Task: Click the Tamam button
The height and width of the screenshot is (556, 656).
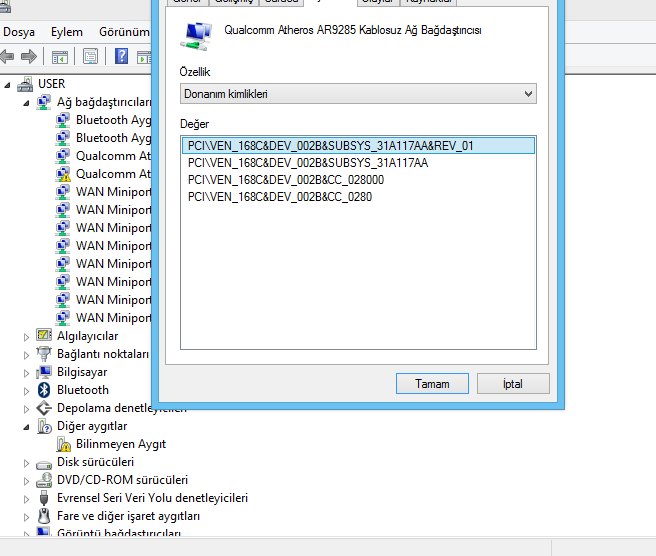Action: (432, 384)
